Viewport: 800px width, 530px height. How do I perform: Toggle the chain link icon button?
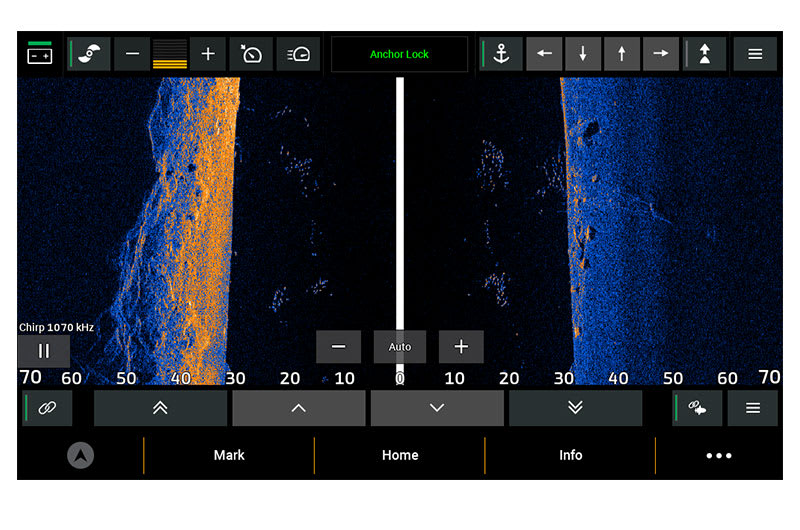[47, 408]
